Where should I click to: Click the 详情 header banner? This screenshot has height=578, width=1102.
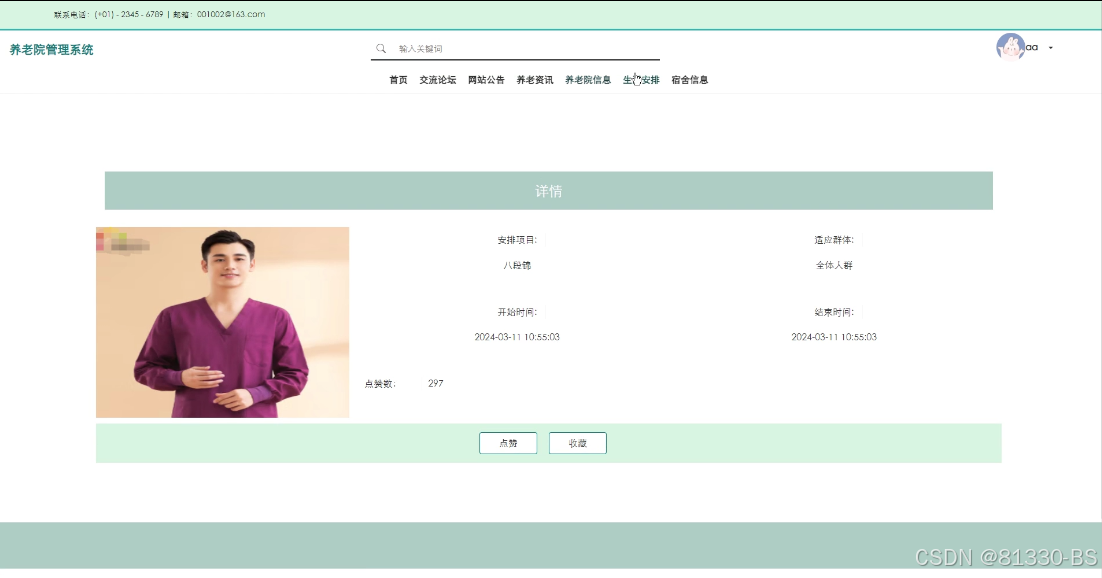[549, 191]
